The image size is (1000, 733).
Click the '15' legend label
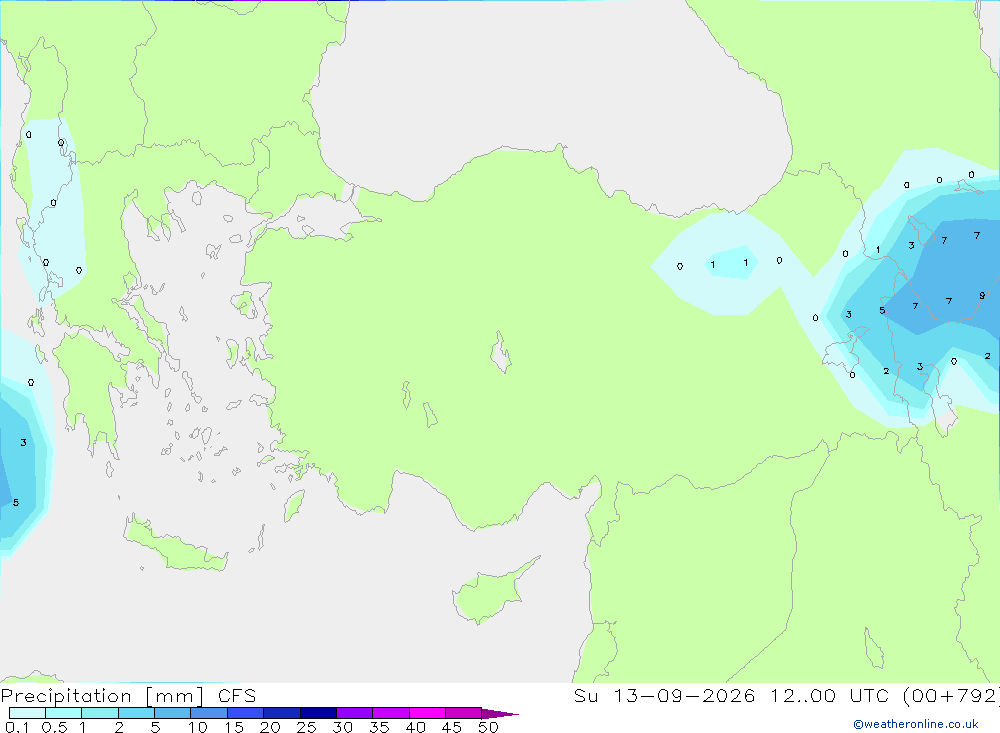234,727
